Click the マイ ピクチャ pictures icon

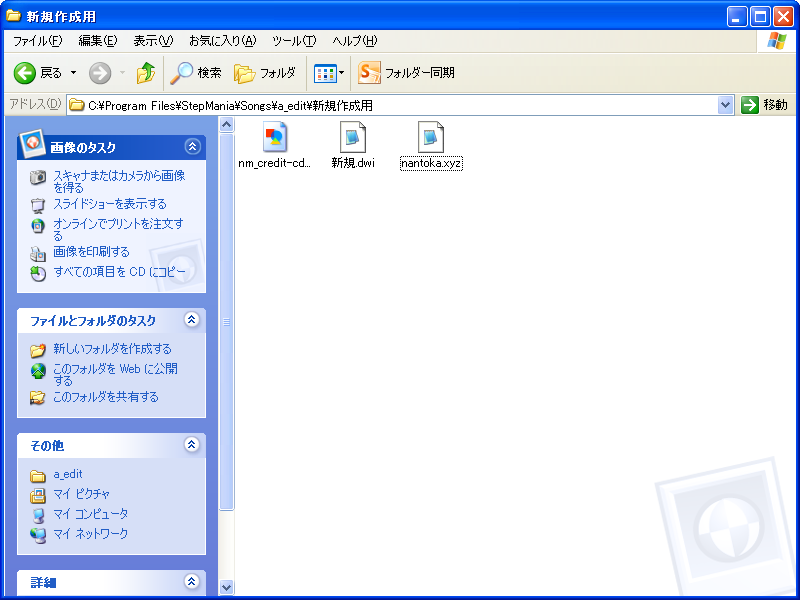tap(38, 495)
